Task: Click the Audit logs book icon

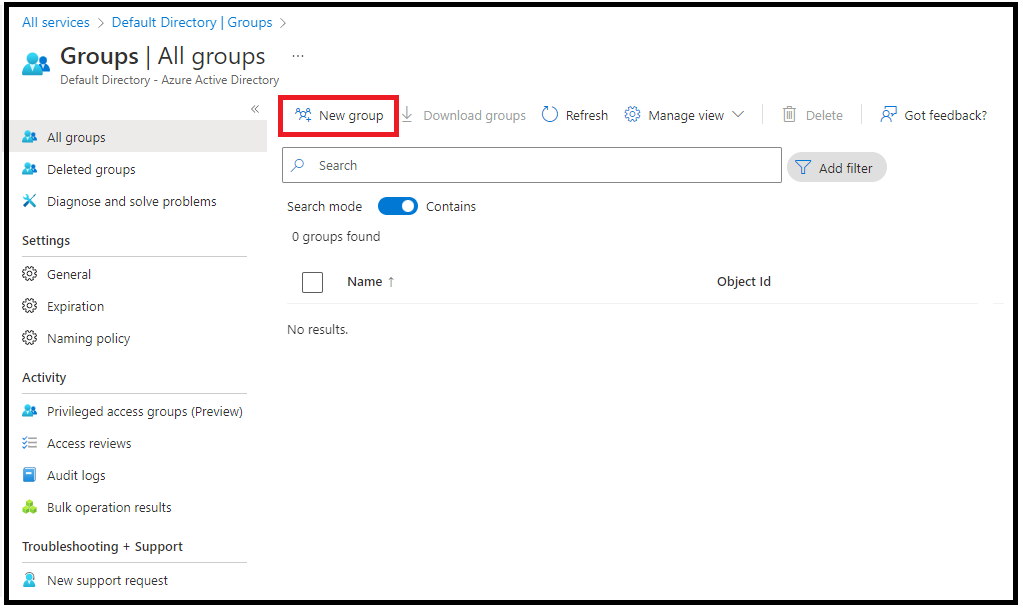Action: click(x=29, y=475)
